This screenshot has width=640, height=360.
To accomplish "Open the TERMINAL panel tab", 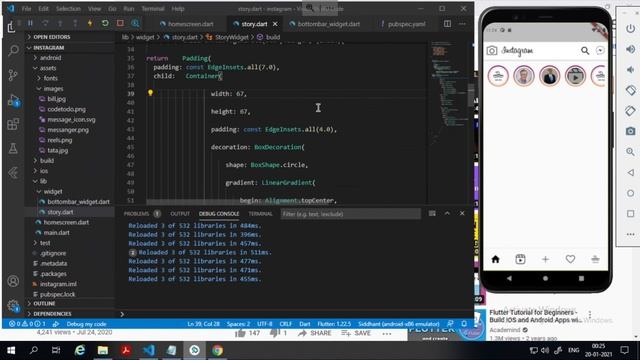I will click(x=260, y=214).
